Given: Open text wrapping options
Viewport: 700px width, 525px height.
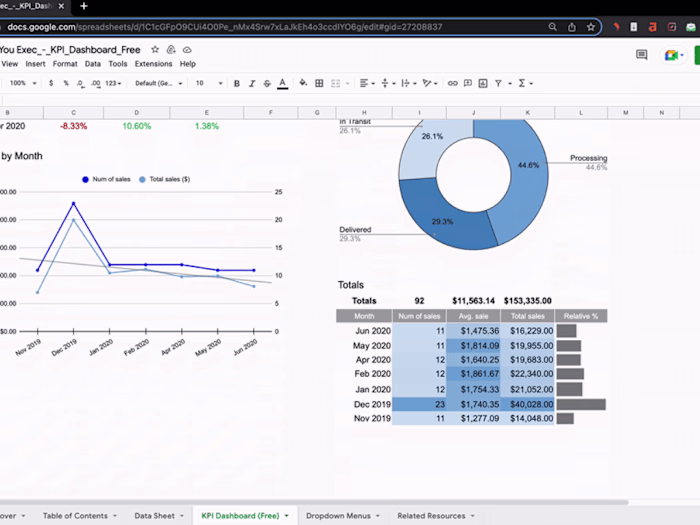Looking at the screenshot, I should 408,83.
